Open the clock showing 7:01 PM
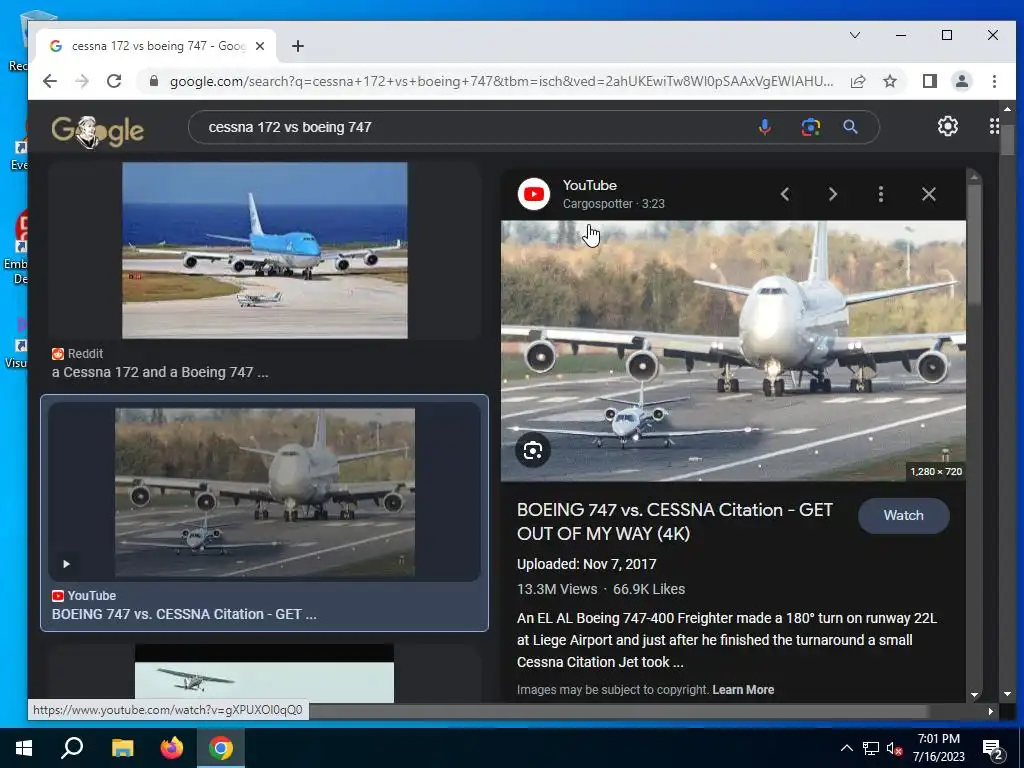 [x=938, y=748]
